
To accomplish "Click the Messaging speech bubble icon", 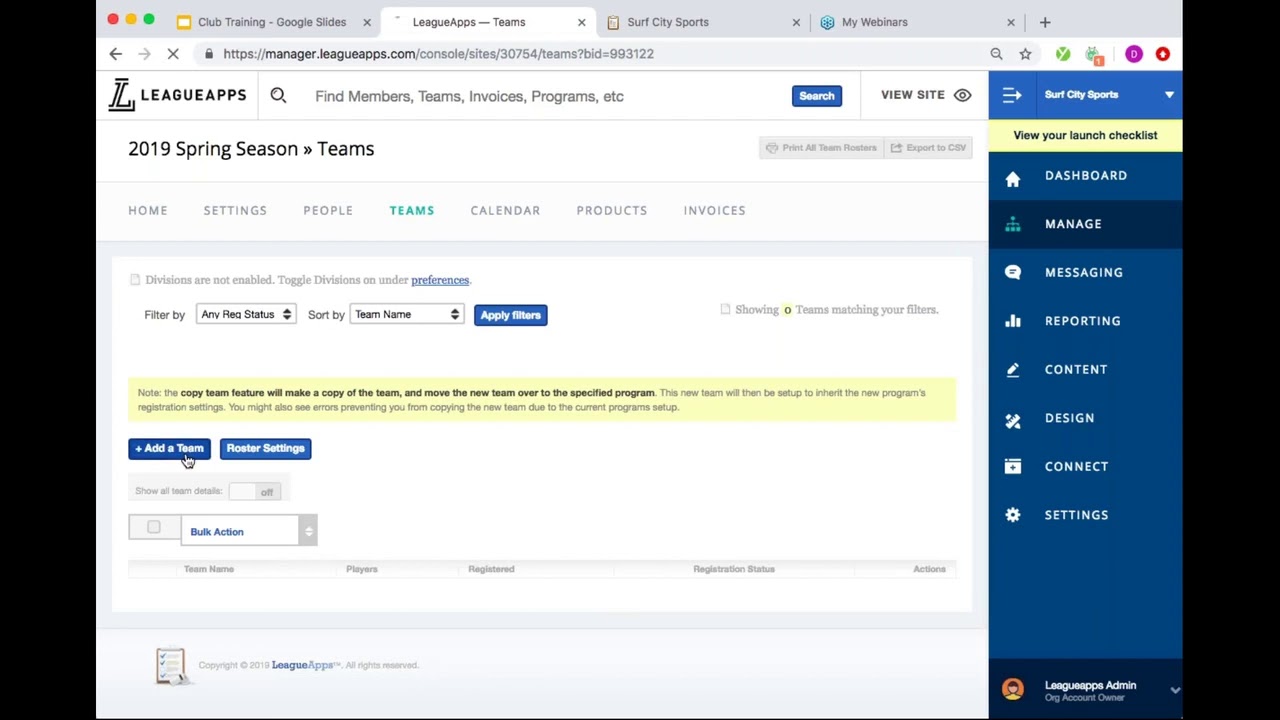I will pyautogui.click(x=1013, y=272).
